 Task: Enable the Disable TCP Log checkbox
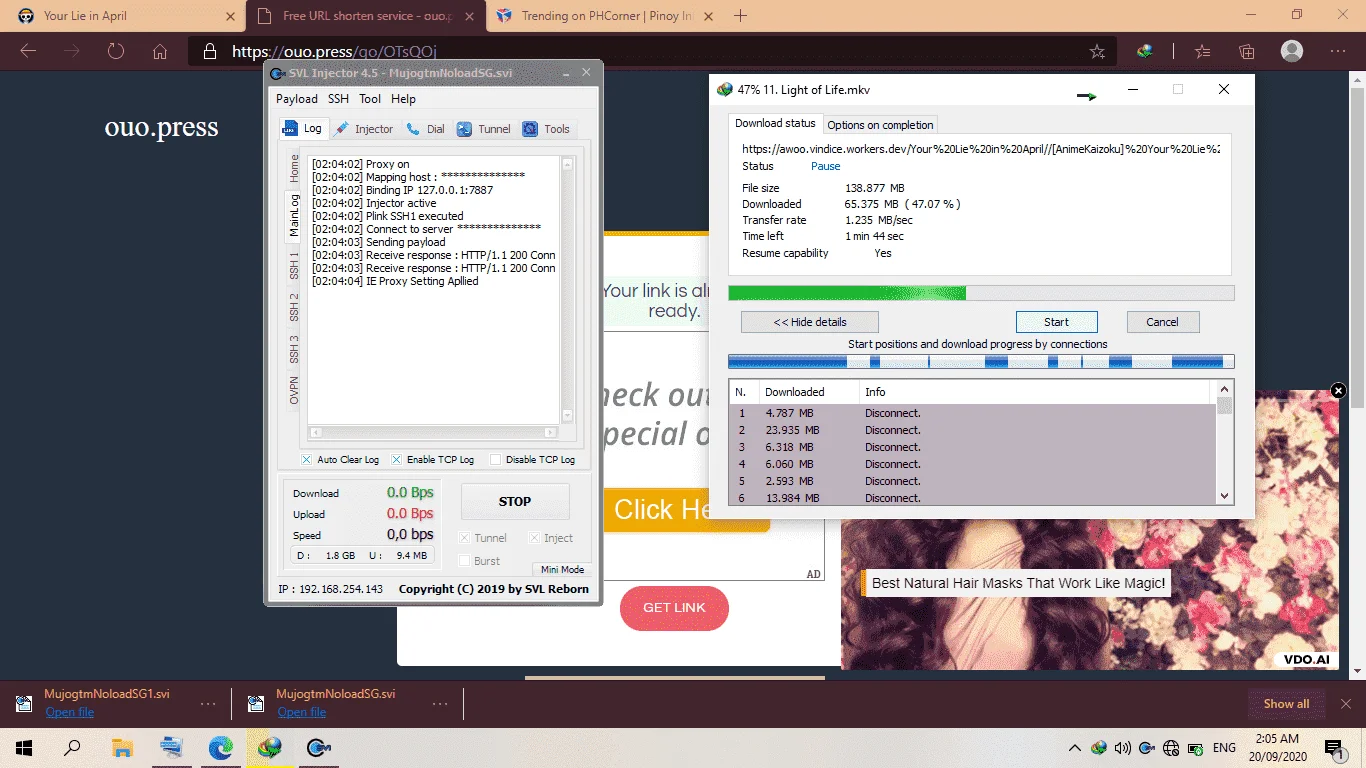coord(495,460)
